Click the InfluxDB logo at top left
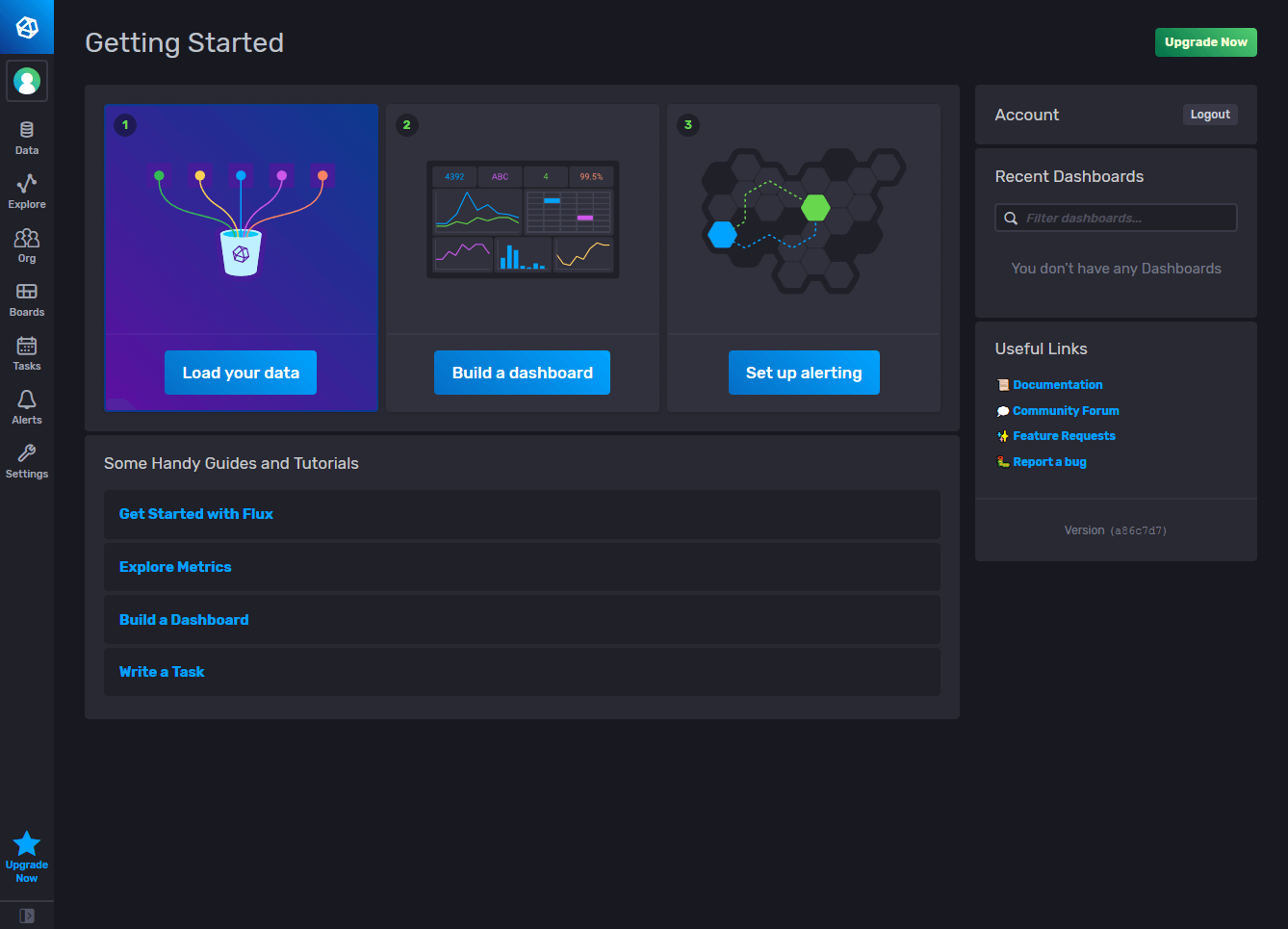Image resolution: width=1288 pixels, height=929 pixels. point(26,26)
